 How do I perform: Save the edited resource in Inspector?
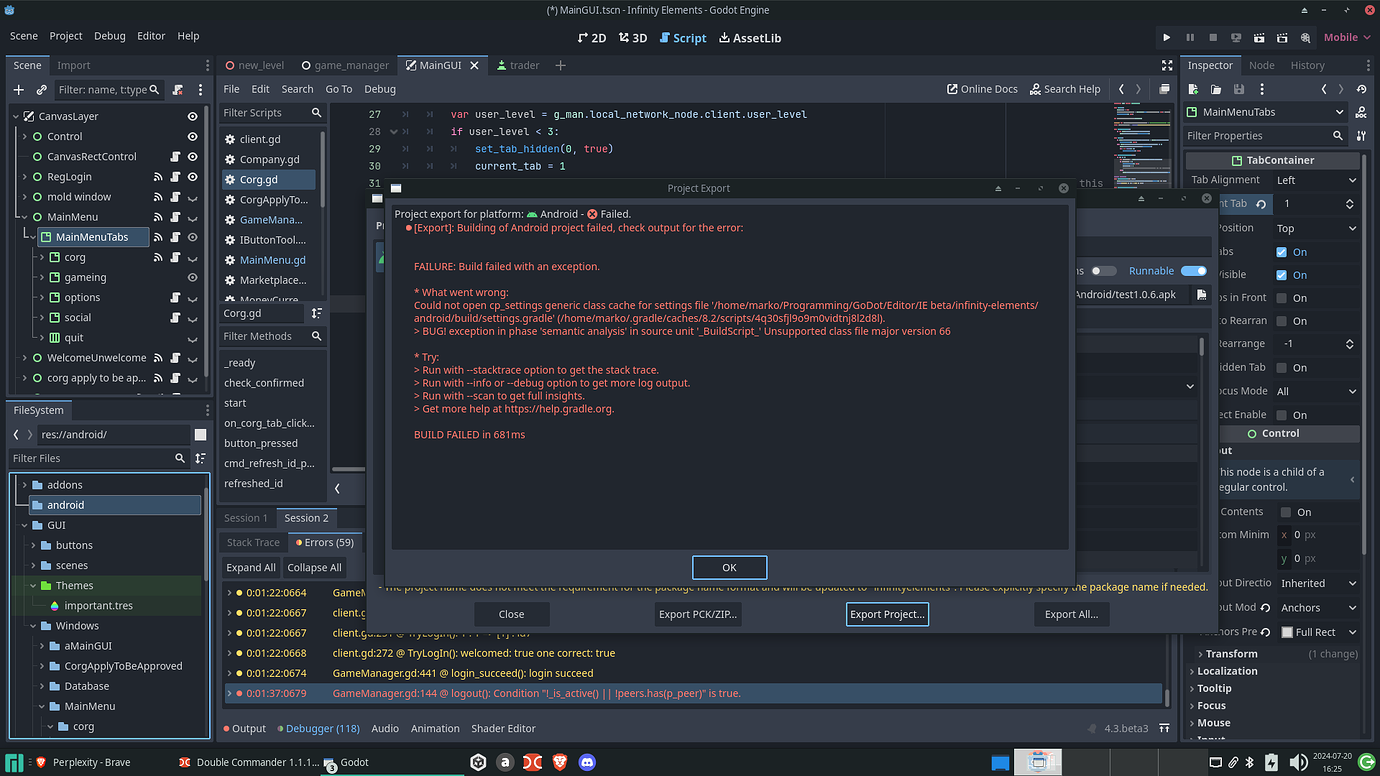(x=1240, y=89)
